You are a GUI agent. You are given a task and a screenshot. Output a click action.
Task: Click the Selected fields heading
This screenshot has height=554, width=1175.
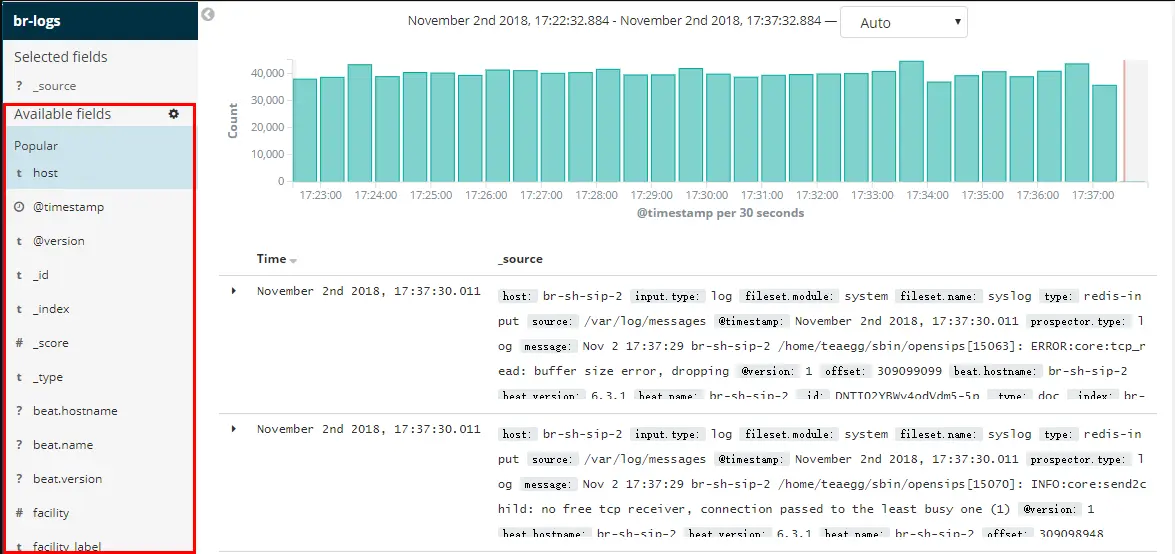(61, 57)
